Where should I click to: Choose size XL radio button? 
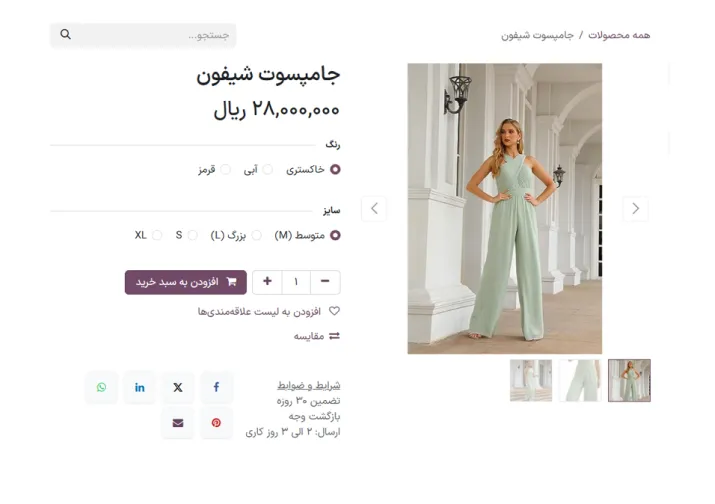point(157,236)
